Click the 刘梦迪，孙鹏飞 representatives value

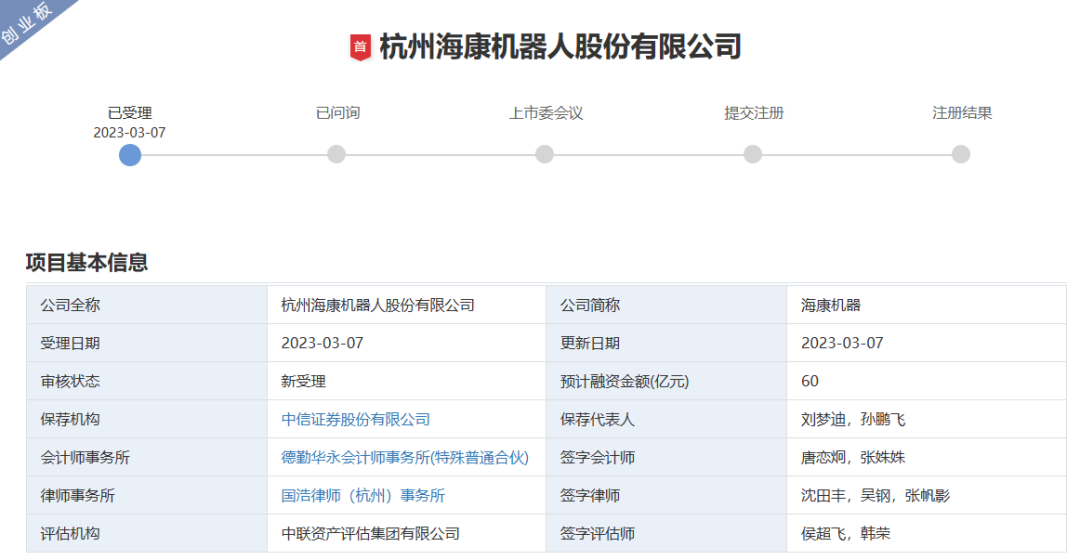pyautogui.click(x=853, y=419)
